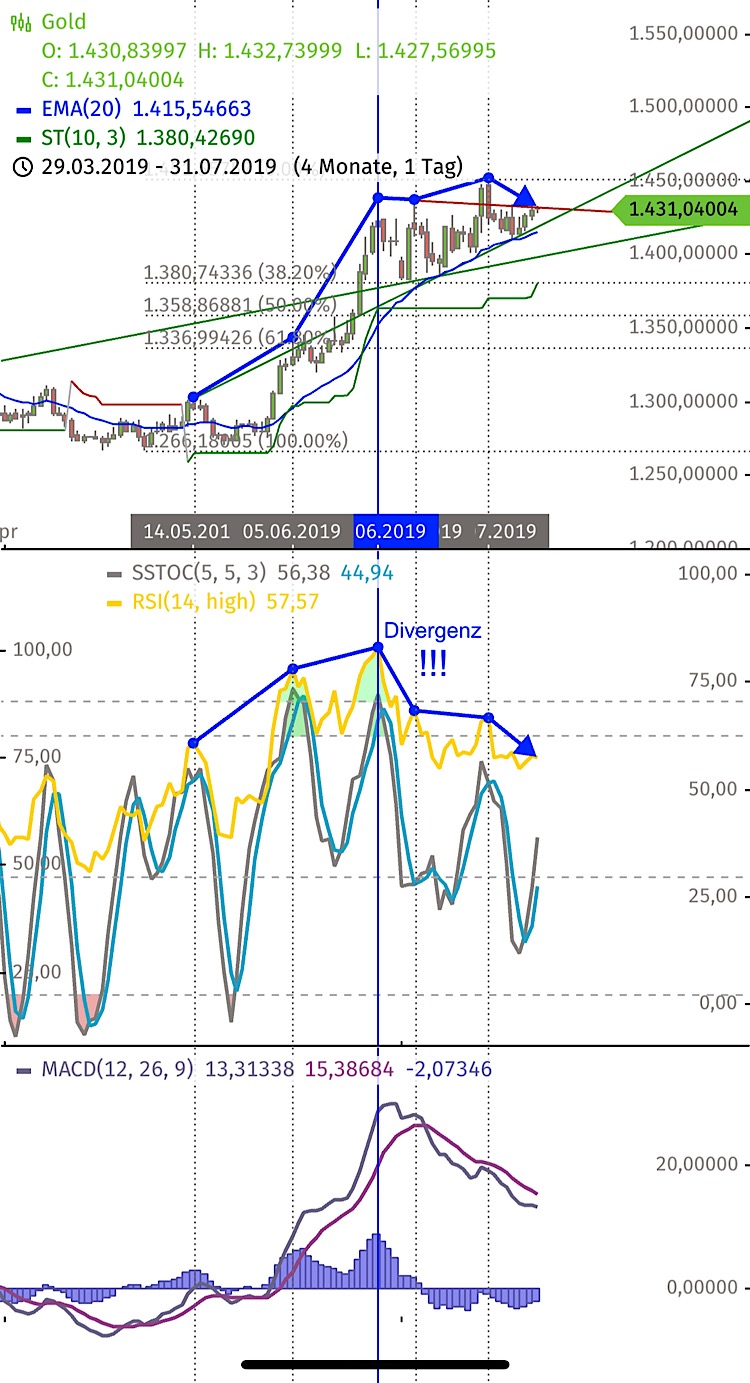Click the green 1.431,04004 price tag
Screen dimensions: 750x1383
point(681,210)
